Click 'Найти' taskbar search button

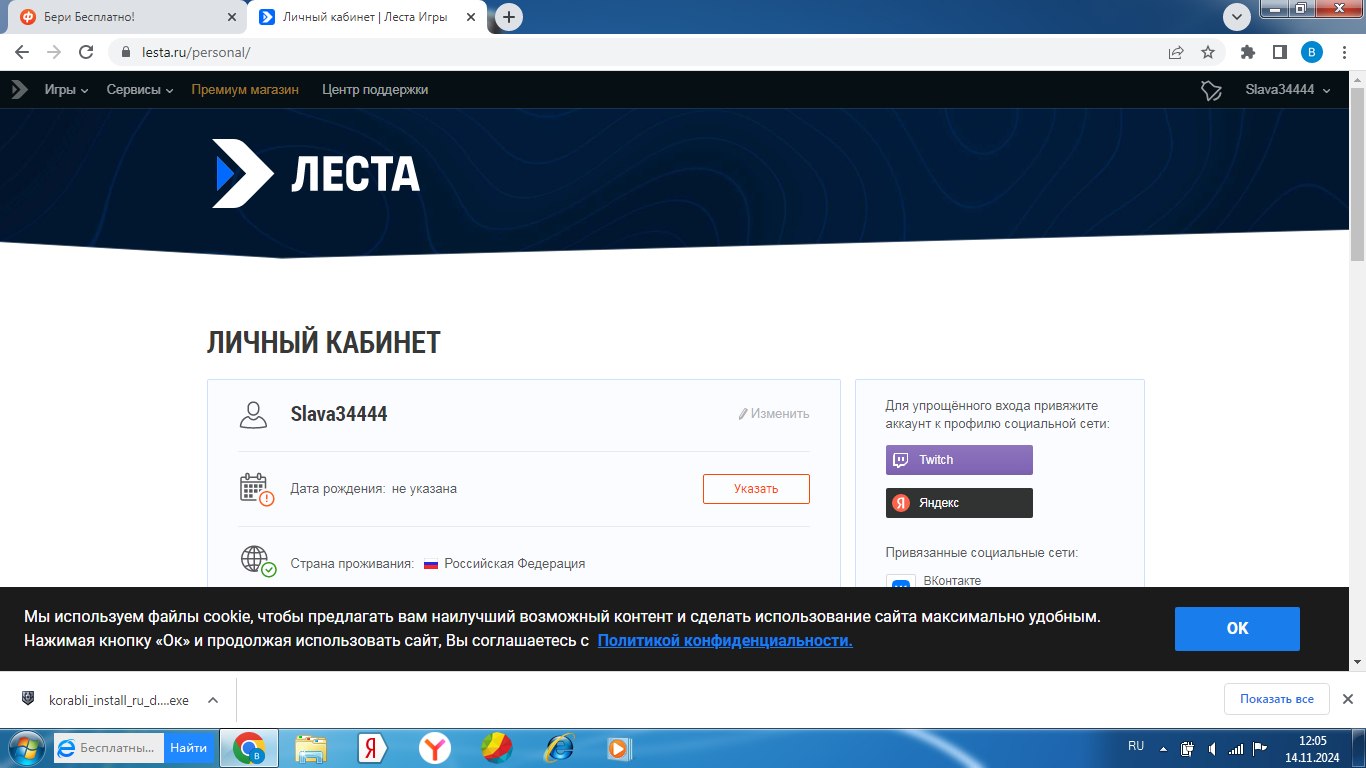point(188,747)
